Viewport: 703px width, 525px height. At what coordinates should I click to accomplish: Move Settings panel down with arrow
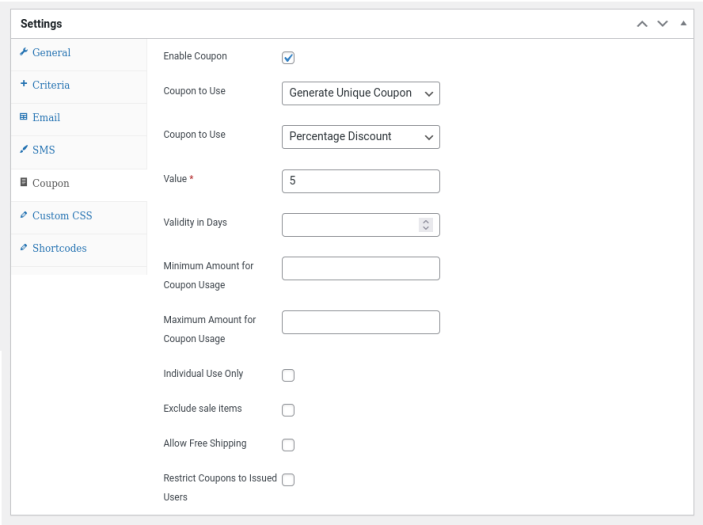[x=663, y=24]
